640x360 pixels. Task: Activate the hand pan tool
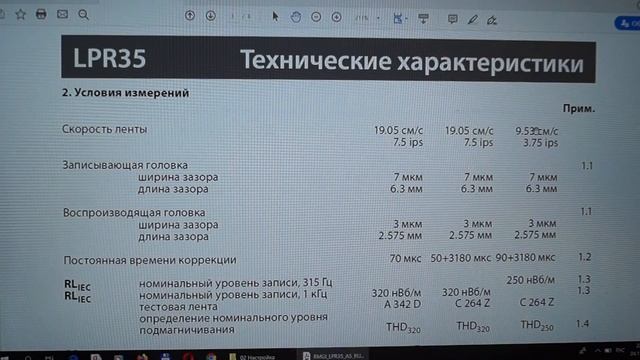pos(296,17)
